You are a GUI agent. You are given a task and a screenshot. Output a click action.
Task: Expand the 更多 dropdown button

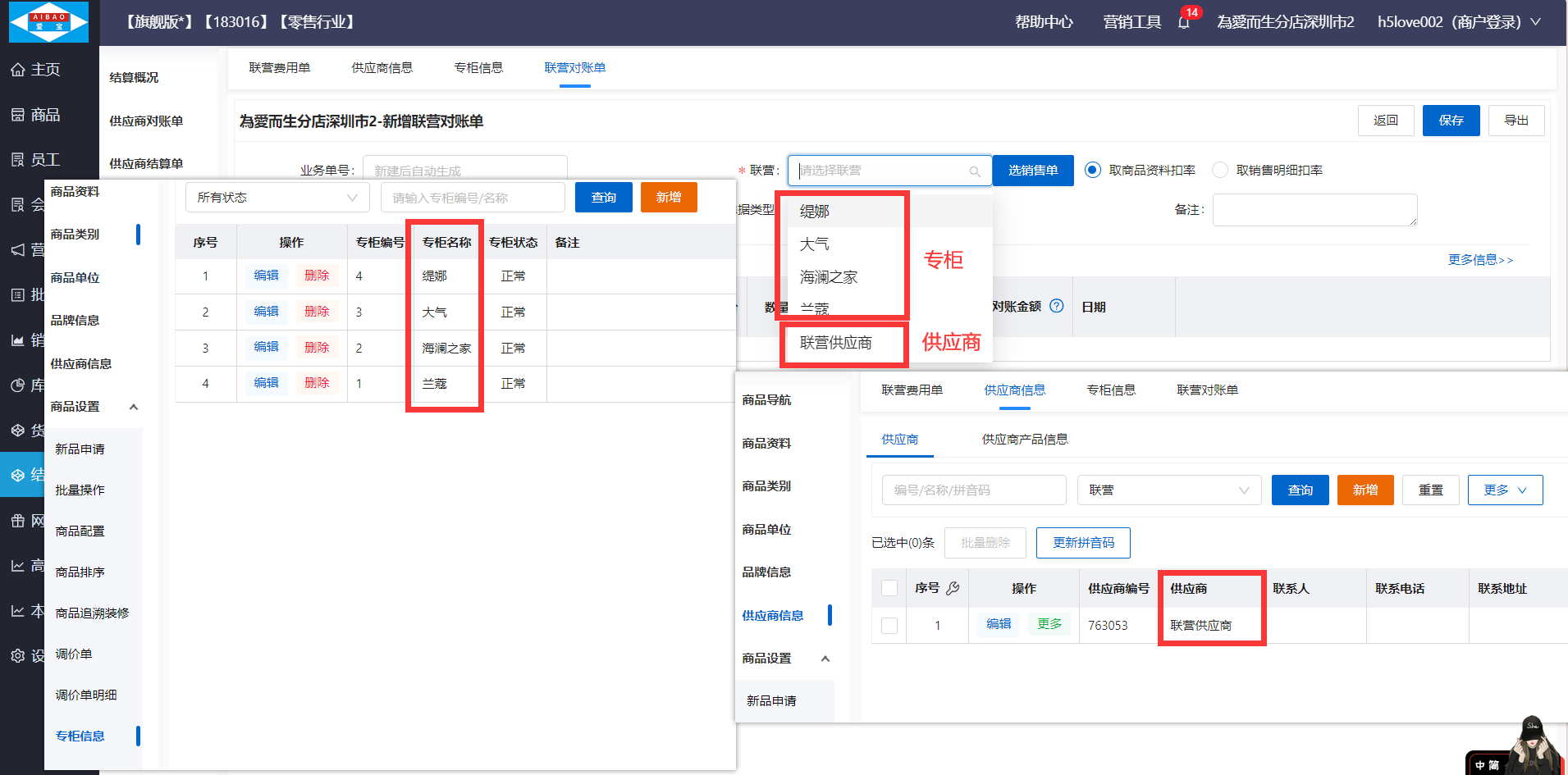tap(1505, 490)
